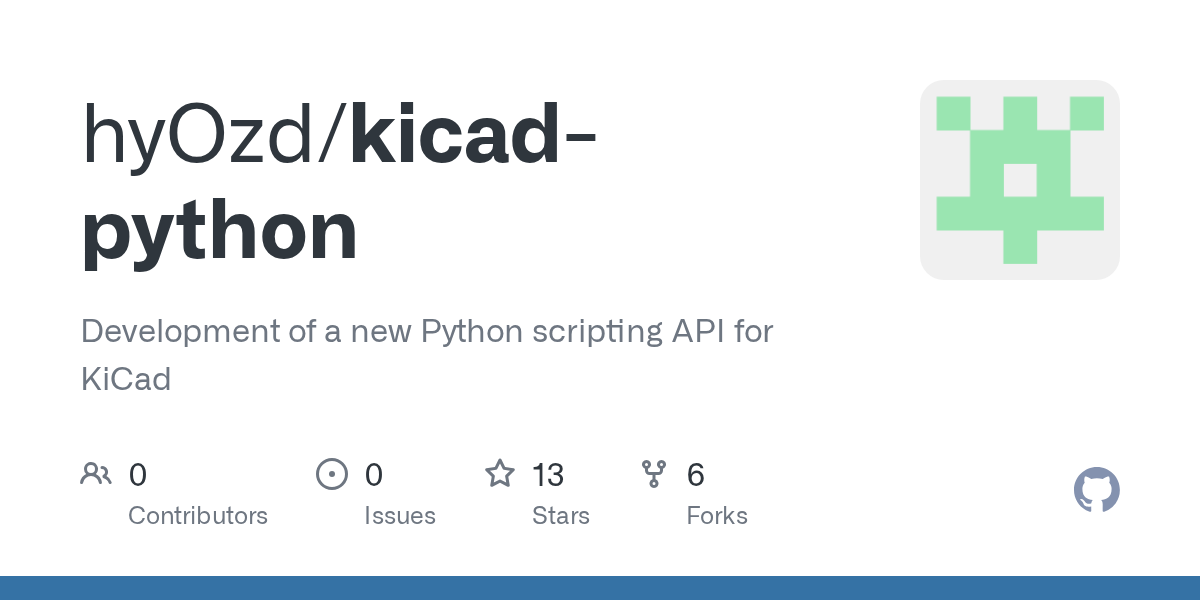
Task: Open the green identicon avatar image
Action: point(1019,180)
